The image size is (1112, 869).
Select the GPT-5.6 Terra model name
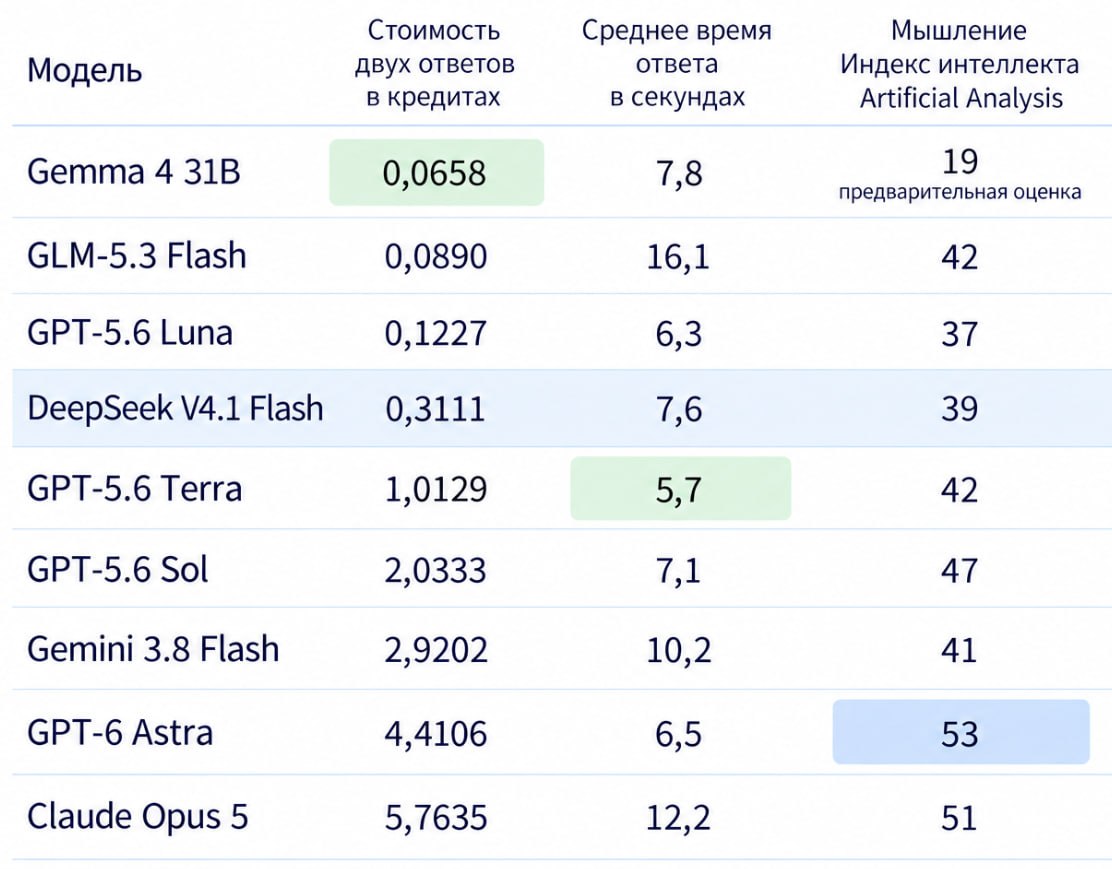(134, 489)
